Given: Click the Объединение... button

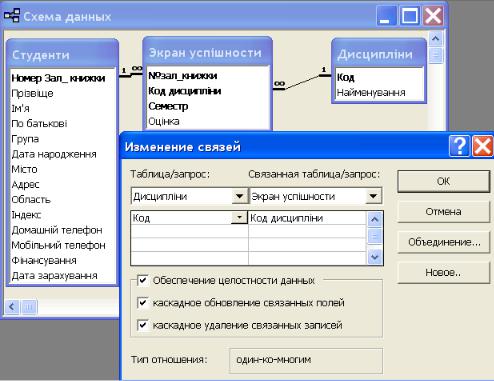Looking at the screenshot, I should (443, 242).
